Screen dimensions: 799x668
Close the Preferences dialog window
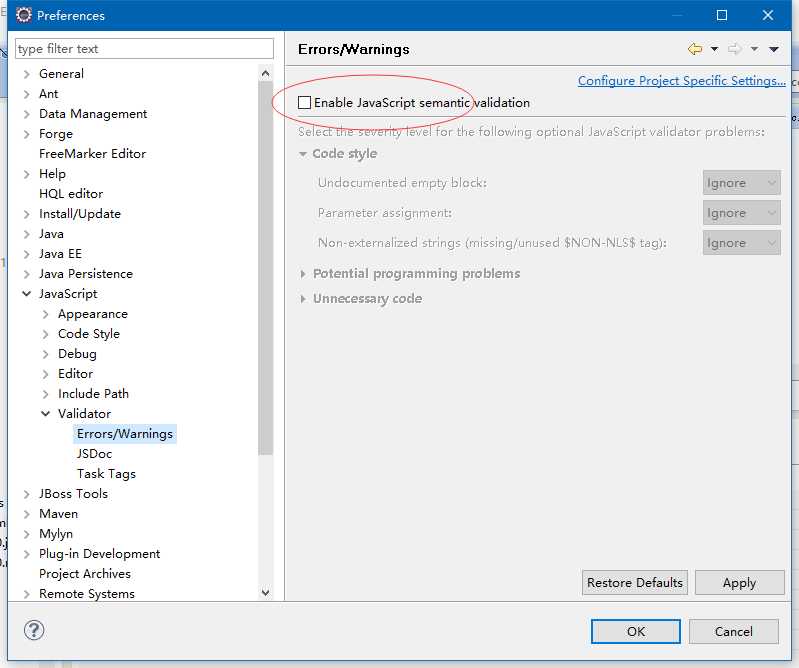768,15
